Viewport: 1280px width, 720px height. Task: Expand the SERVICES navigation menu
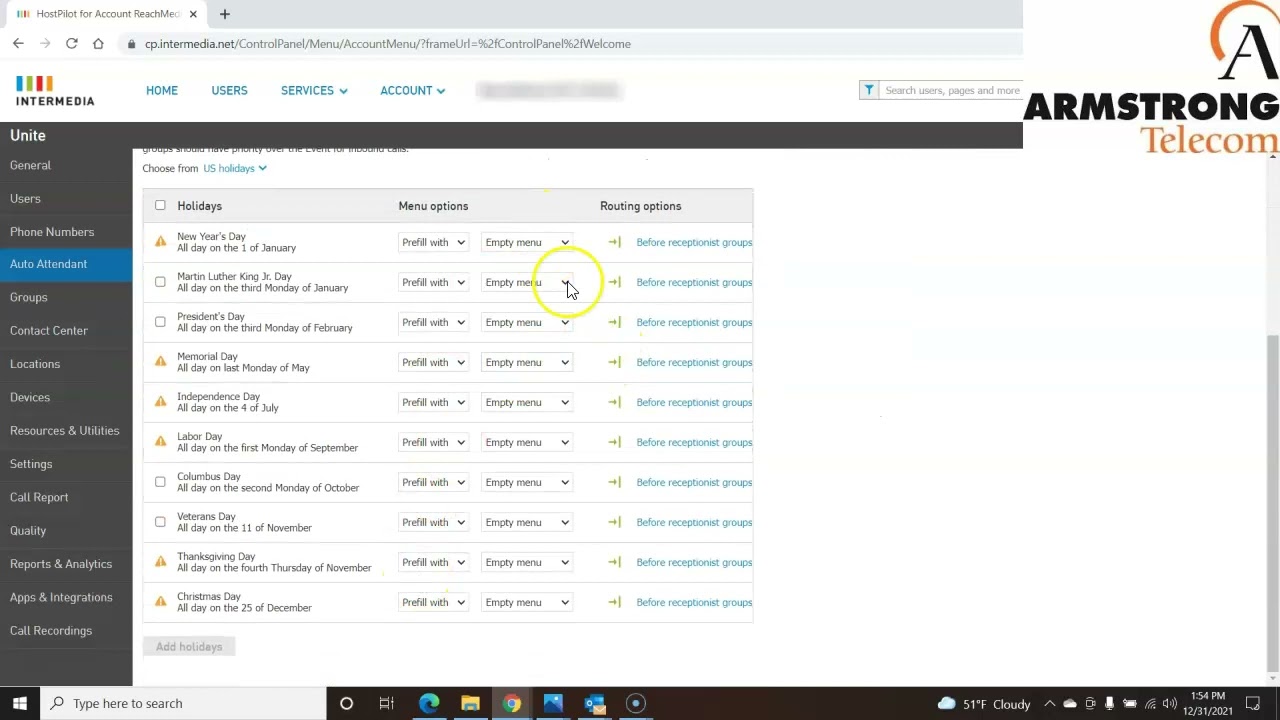[314, 90]
